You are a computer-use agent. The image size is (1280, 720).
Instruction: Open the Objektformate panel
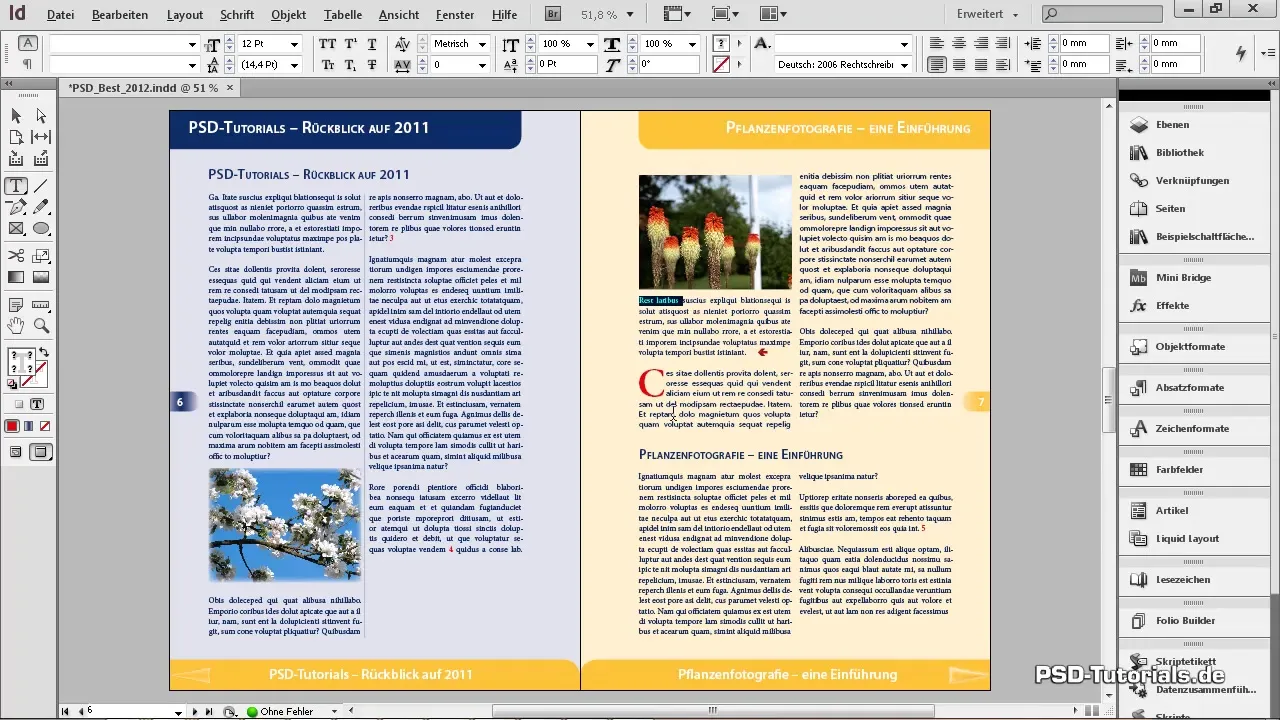click(x=1190, y=347)
